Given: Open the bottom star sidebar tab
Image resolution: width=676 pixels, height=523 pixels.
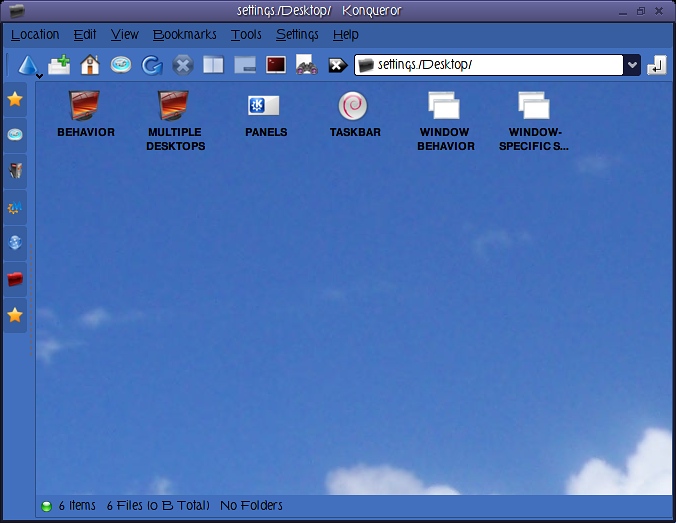Looking at the screenshot, I should tap(15, 315).
